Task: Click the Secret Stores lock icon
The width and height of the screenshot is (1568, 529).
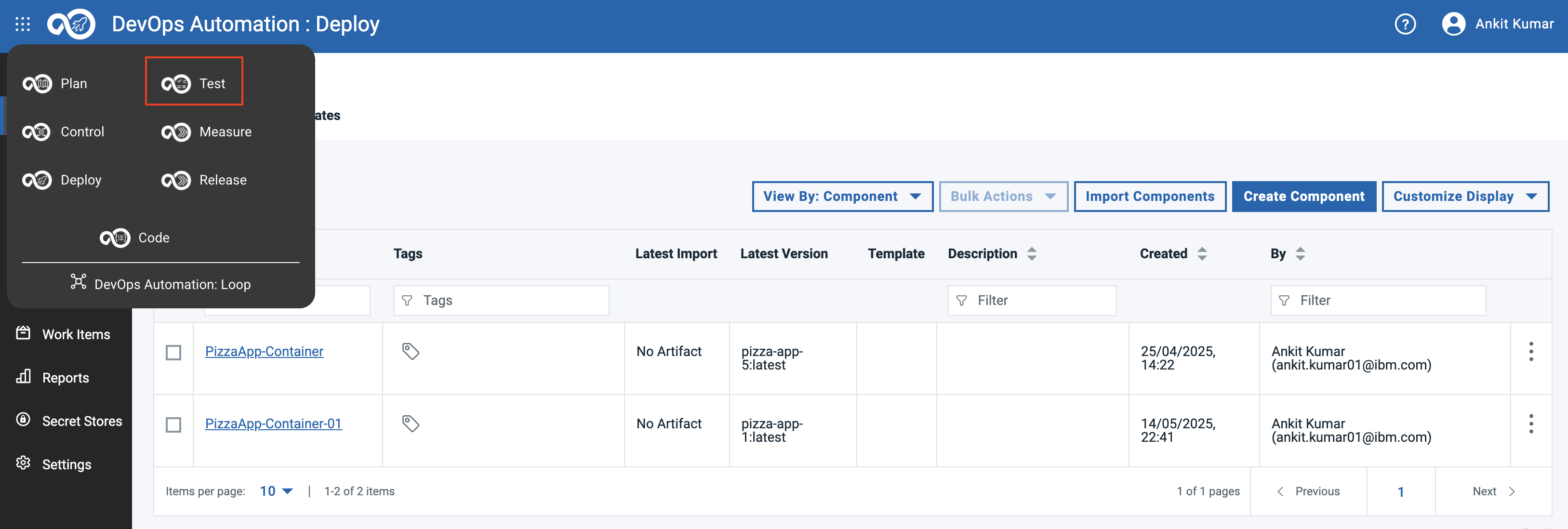Action: (x=23, y=420)
